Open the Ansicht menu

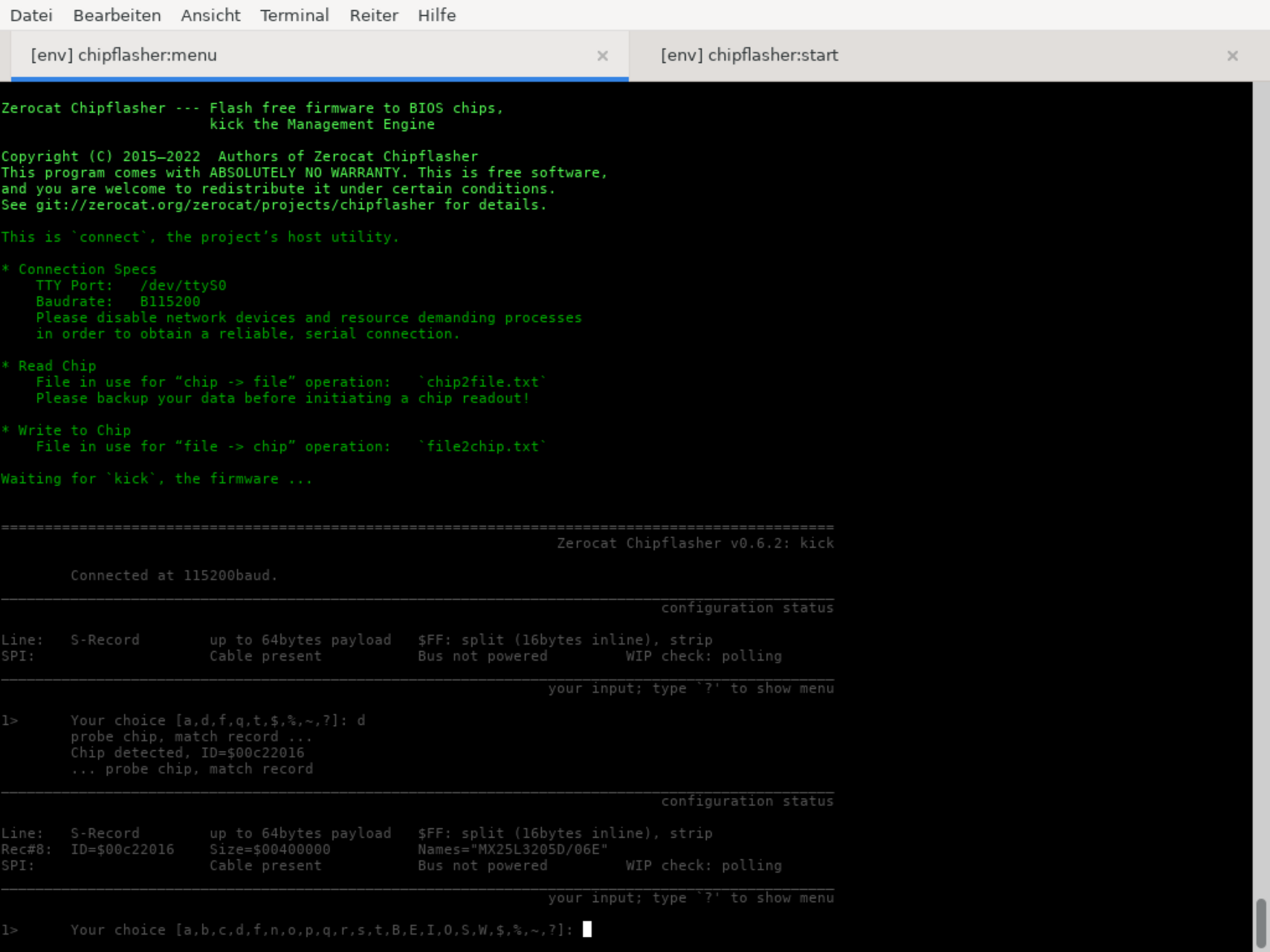[x=210, y=15]
